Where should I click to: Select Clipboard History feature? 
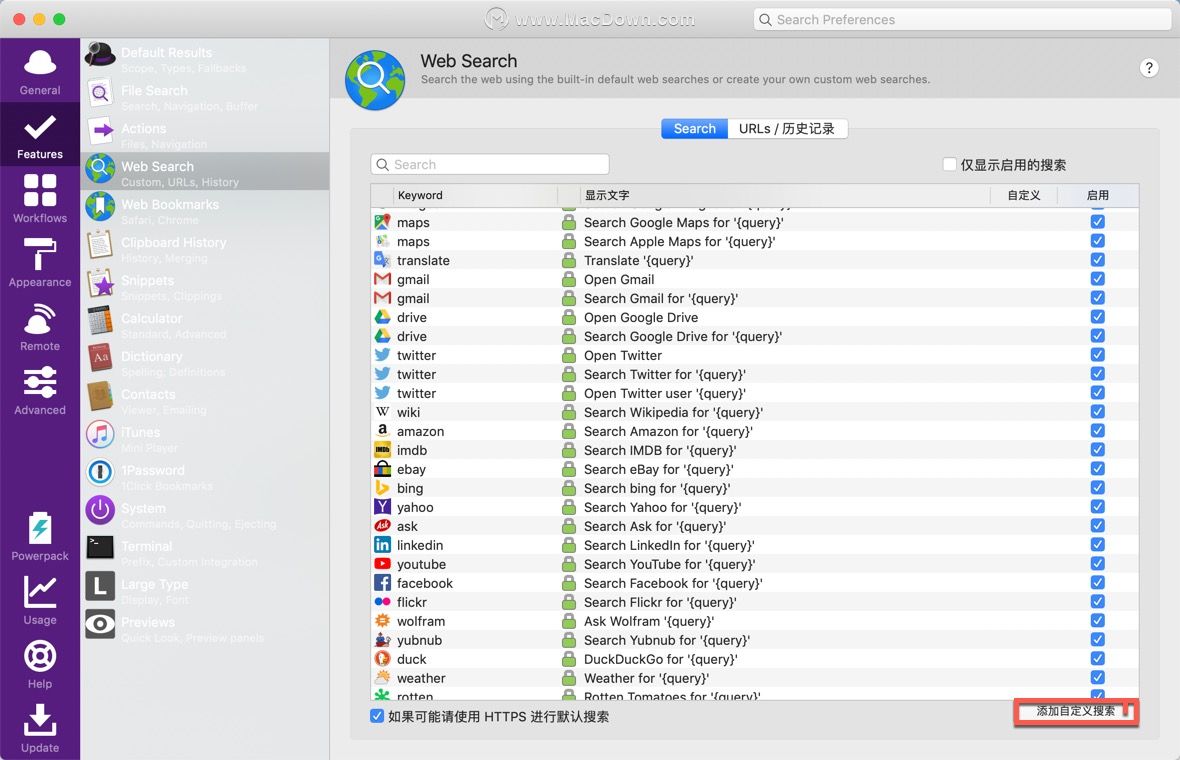pyautogui.click(x=205, y=248)
